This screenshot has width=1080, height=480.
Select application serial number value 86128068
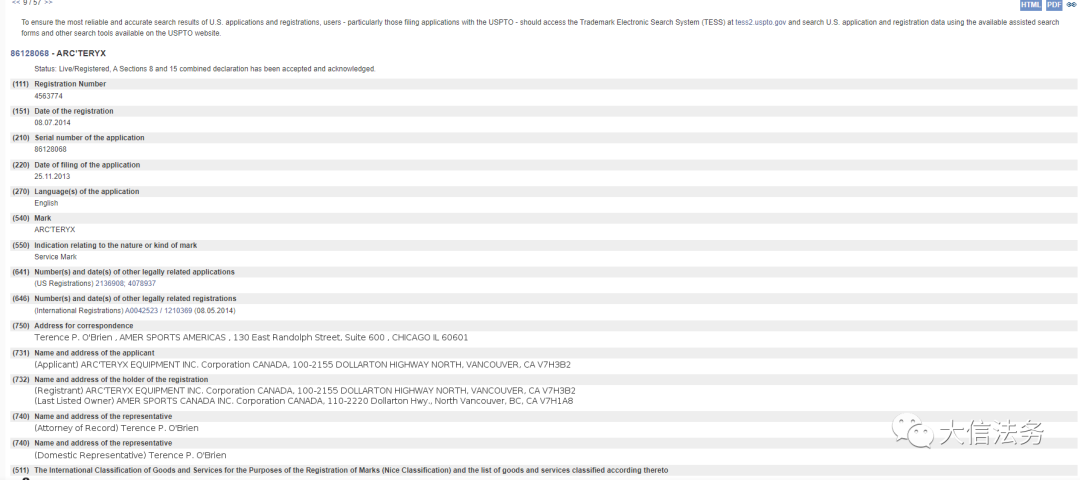coord(50,149)
